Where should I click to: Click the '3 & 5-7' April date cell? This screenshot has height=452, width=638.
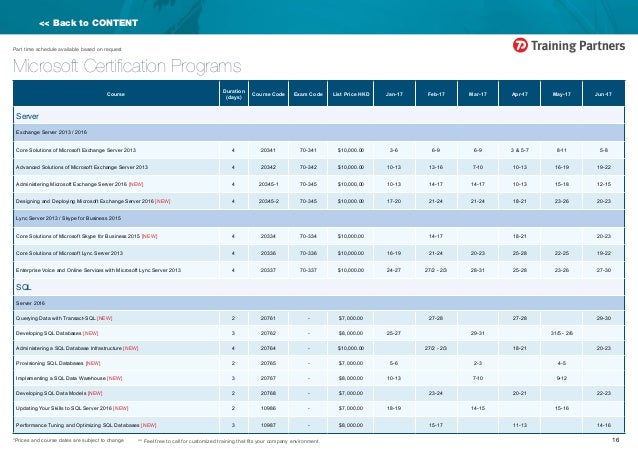point(520,150)
